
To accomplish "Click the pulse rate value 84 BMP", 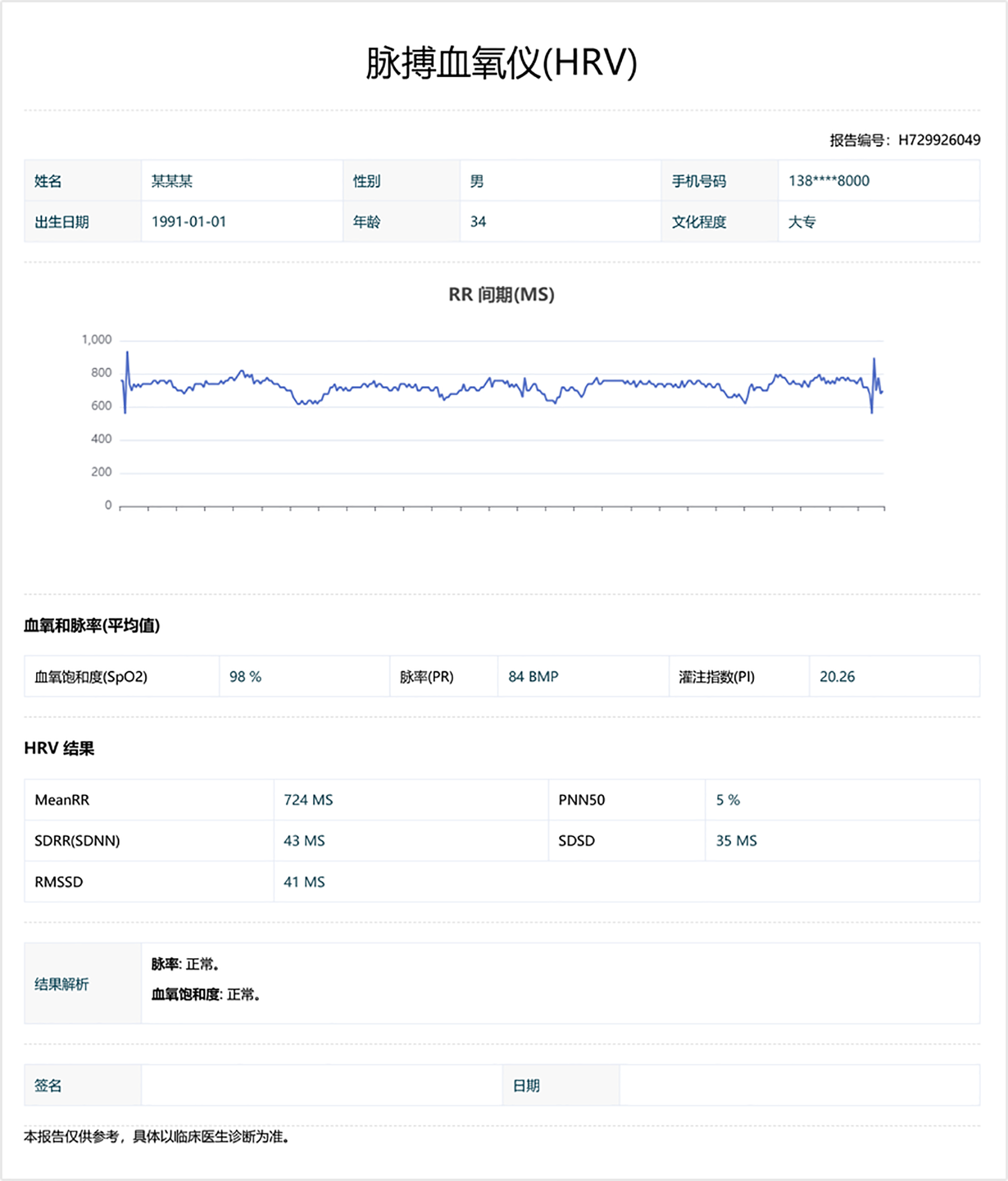I will 533,677.
